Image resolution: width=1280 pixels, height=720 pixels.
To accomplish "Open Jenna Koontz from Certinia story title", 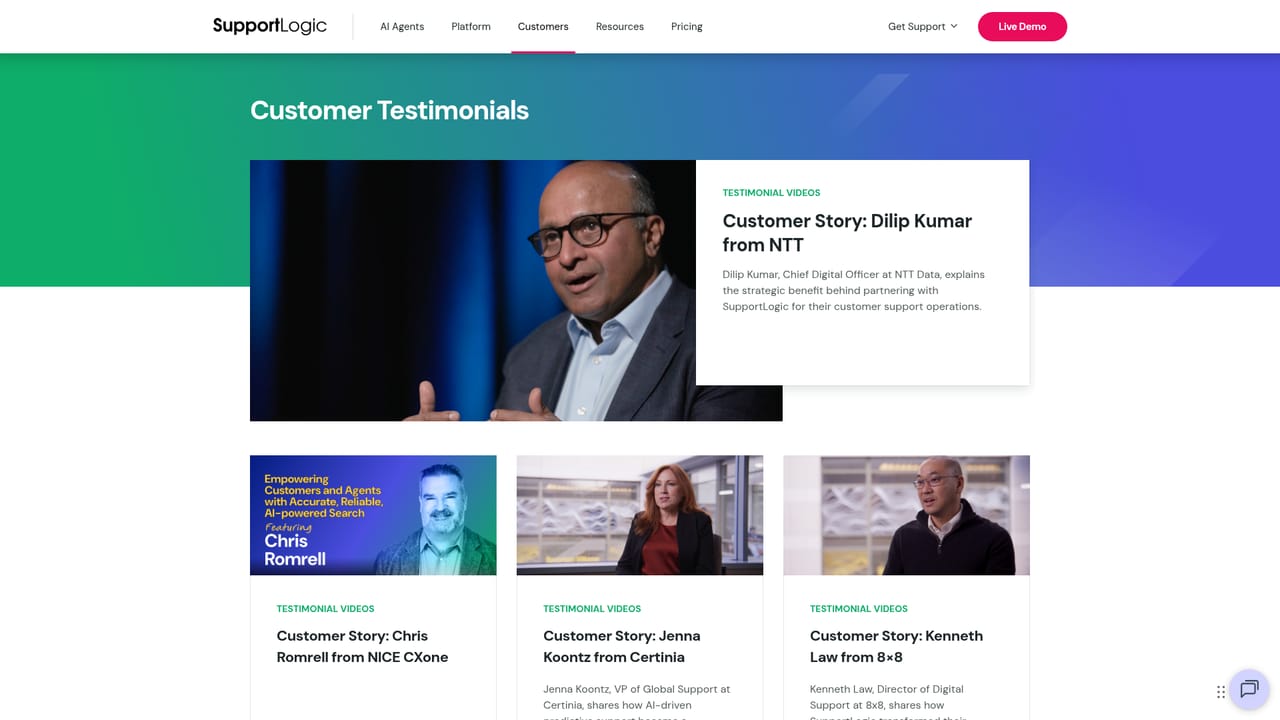I will coord(622,646).
